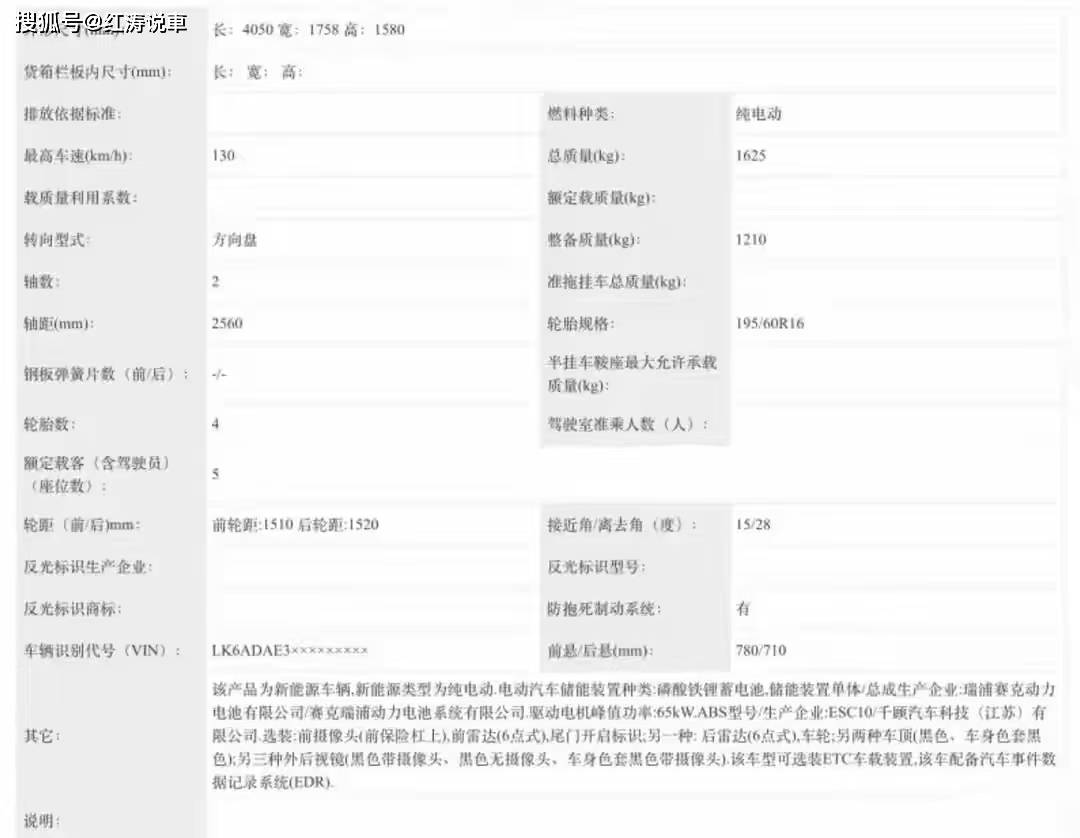This screenshot has width=1080, height=838.
Task: Select the front and rear track width values
Action: click(x=295, y=525)
